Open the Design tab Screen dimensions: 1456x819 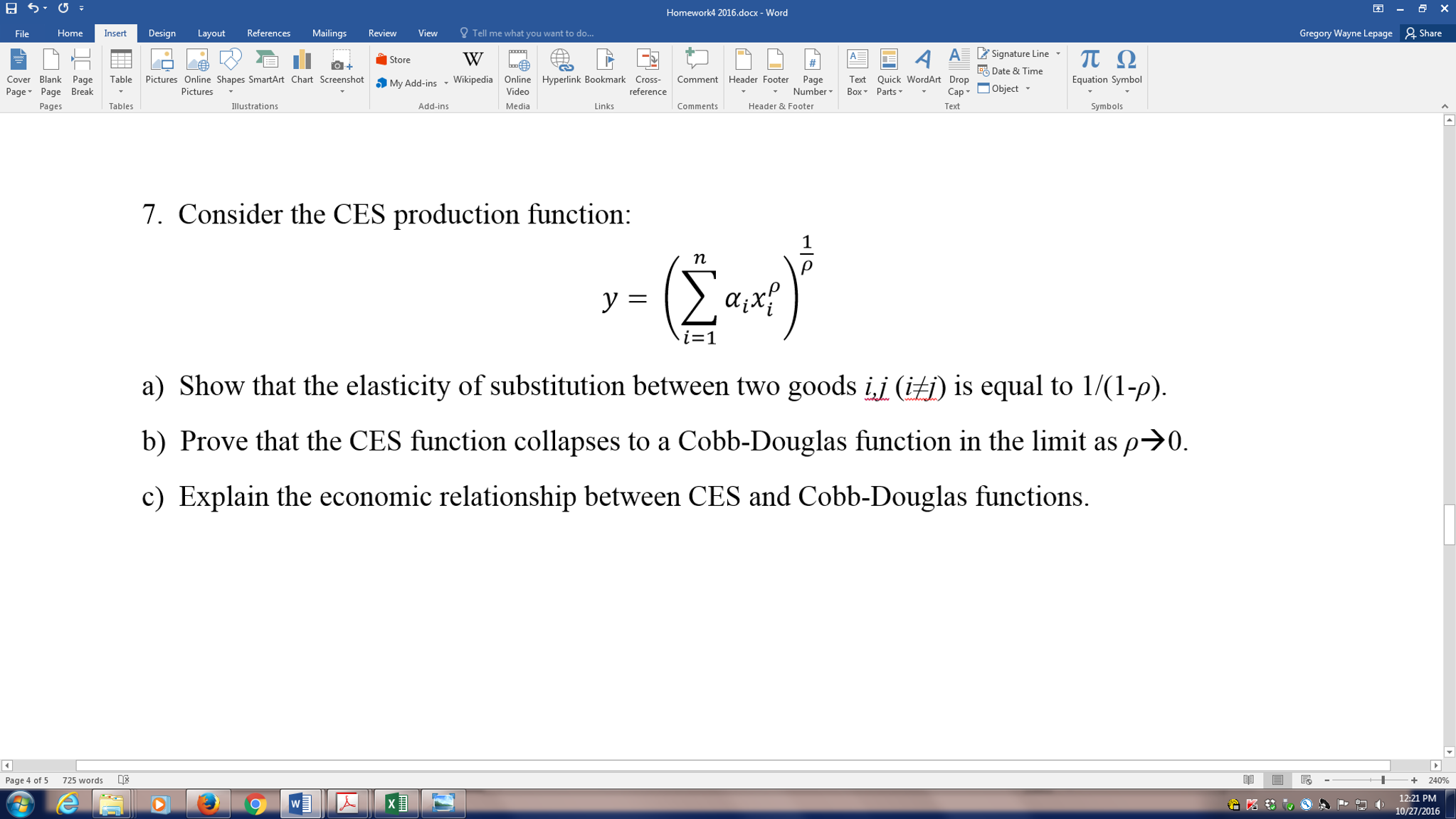(162, 33)
